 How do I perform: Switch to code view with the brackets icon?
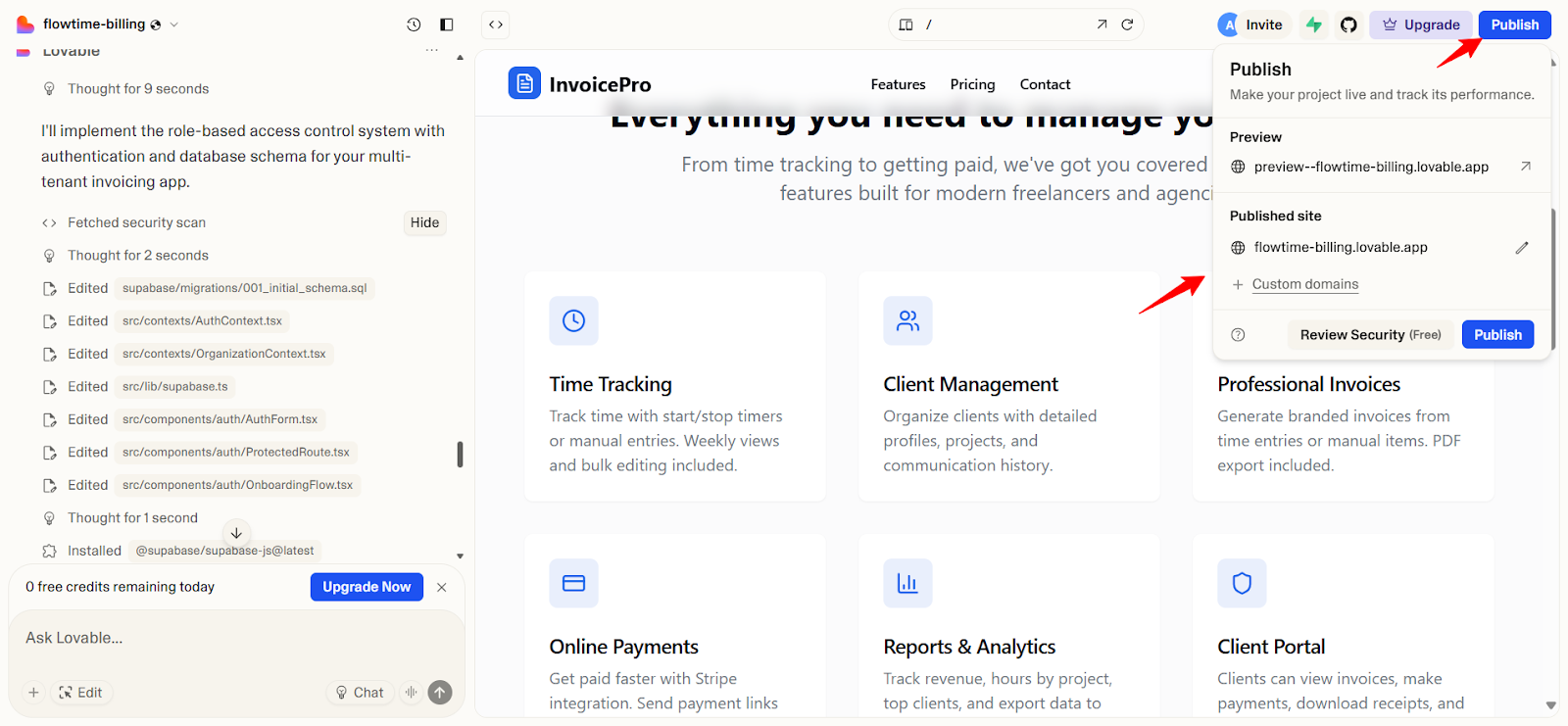tap(496, 24)
